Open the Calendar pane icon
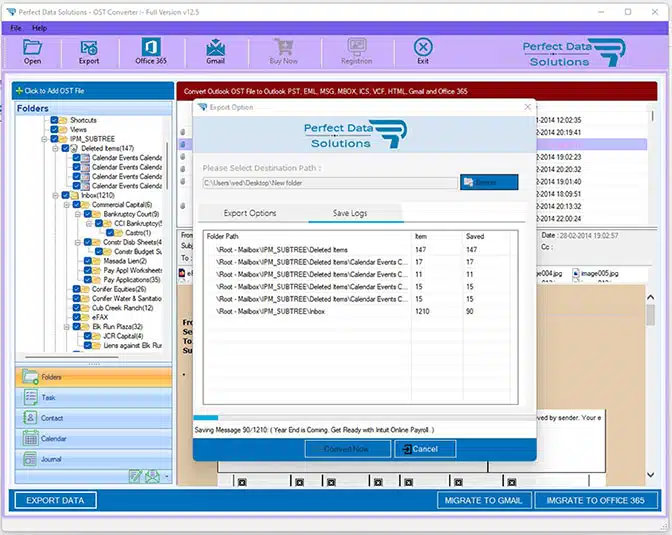This screenshot has height=535, width=672. pos(31,438)
